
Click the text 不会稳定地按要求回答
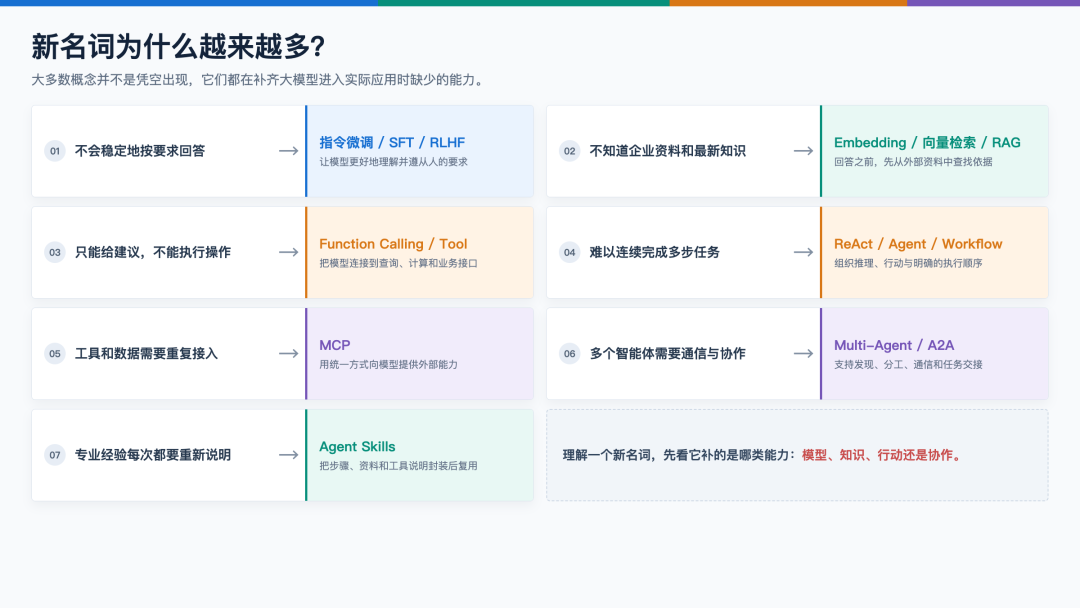coord(140,151)
